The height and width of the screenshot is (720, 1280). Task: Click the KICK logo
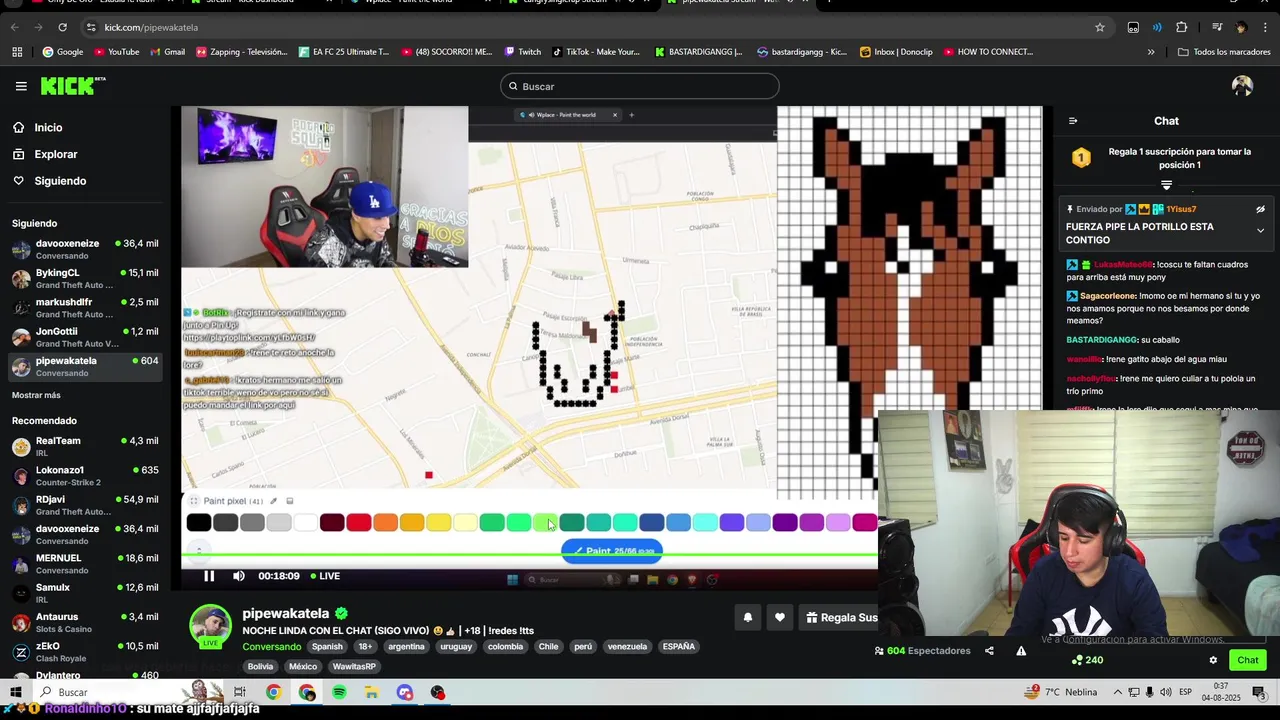tap(73, 86)
